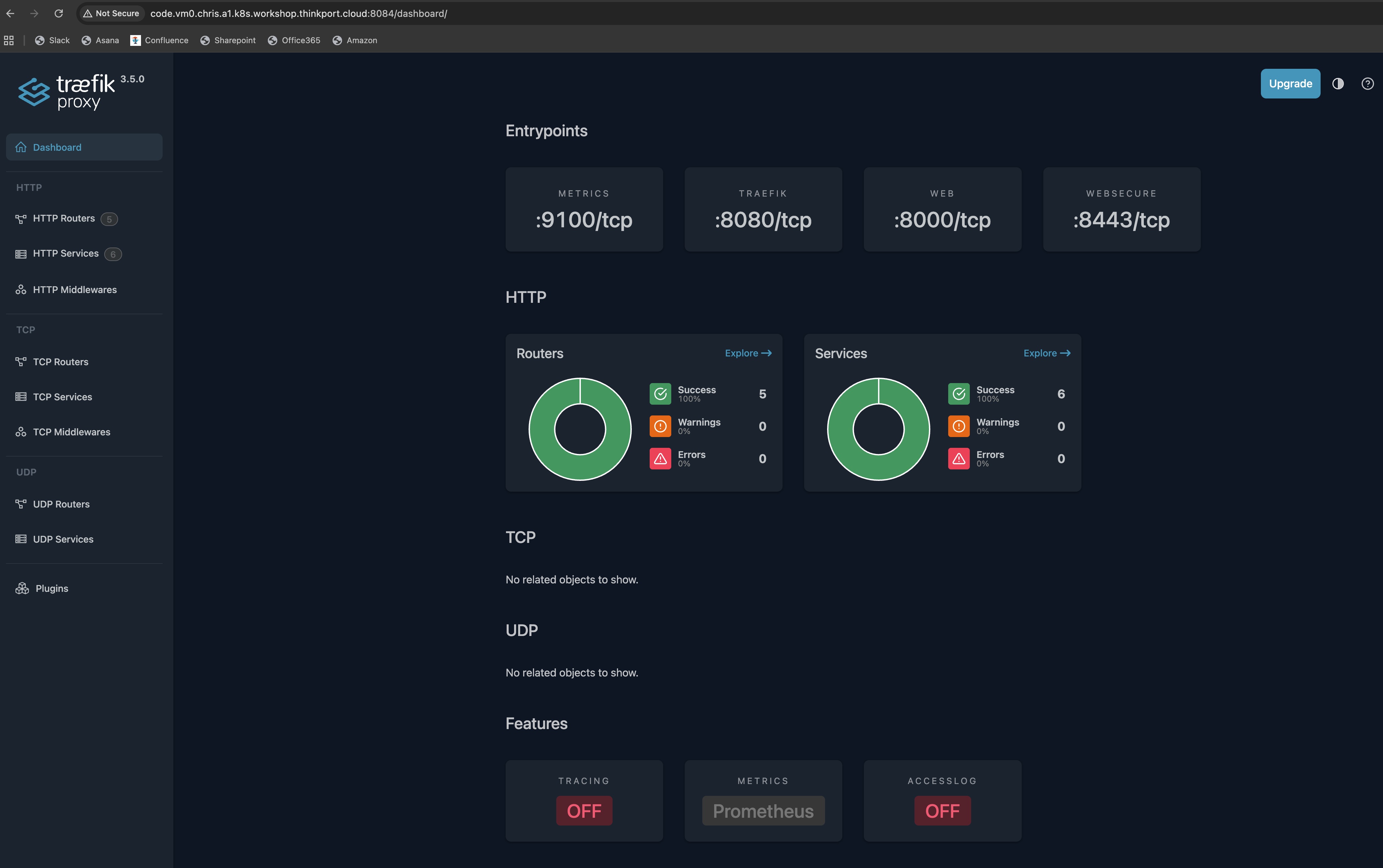Toggle the dark/light theme icon
Screen dimensions: 1383x868
coord(1338,84)
